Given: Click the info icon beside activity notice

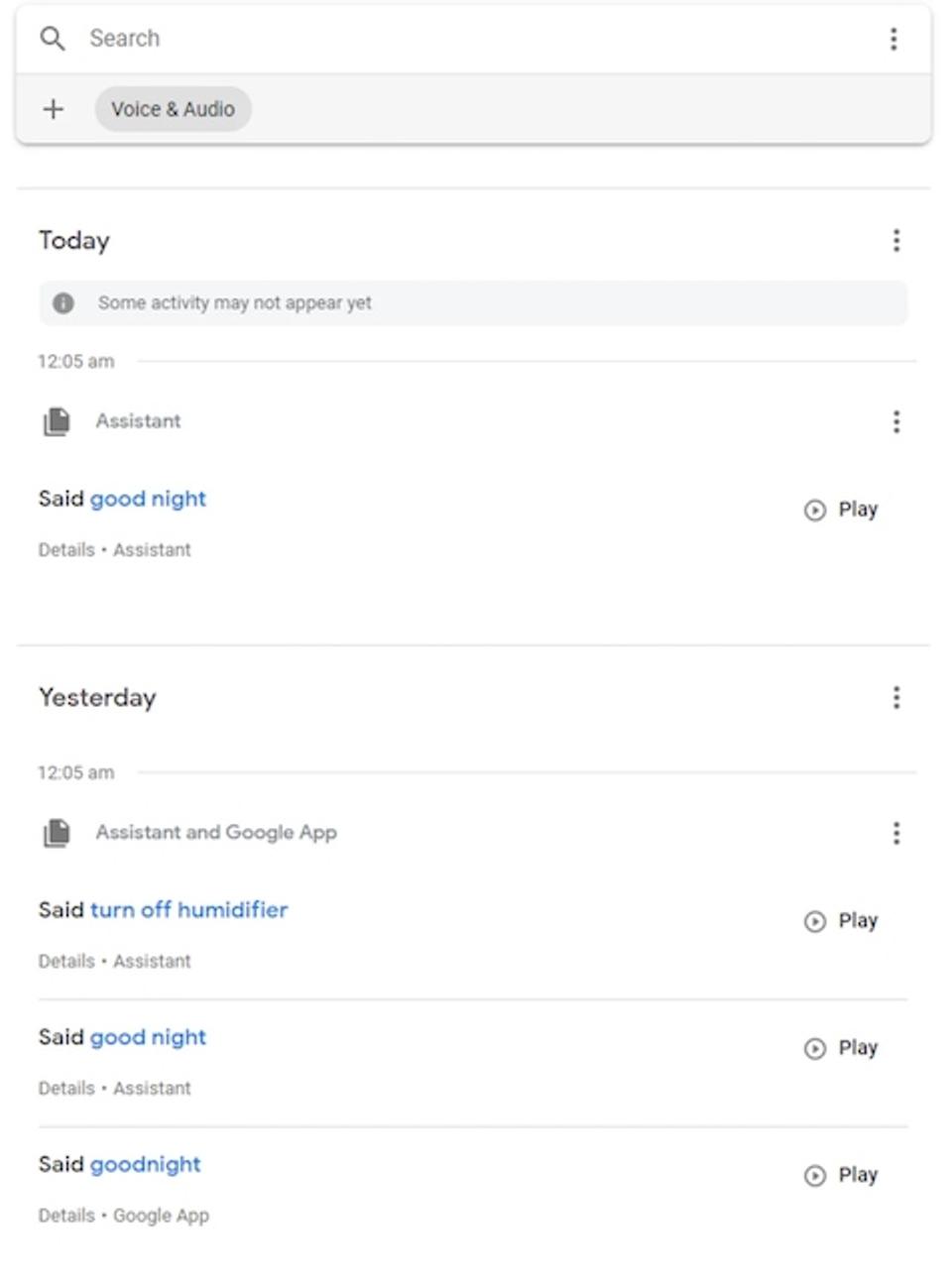Looking at the screenshot, I should 63,303.
